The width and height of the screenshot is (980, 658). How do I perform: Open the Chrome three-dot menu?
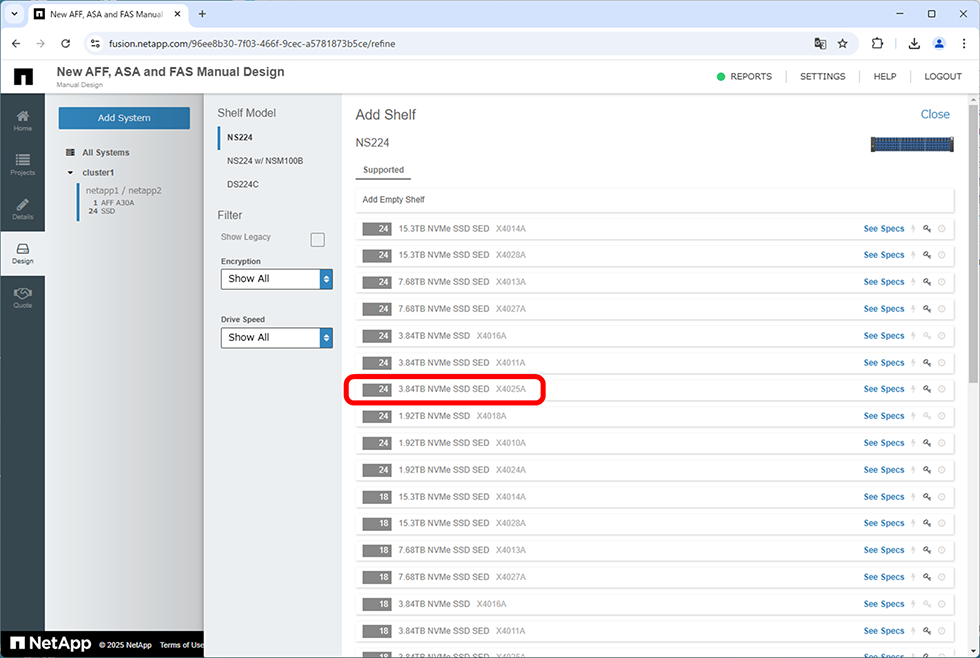964,44
